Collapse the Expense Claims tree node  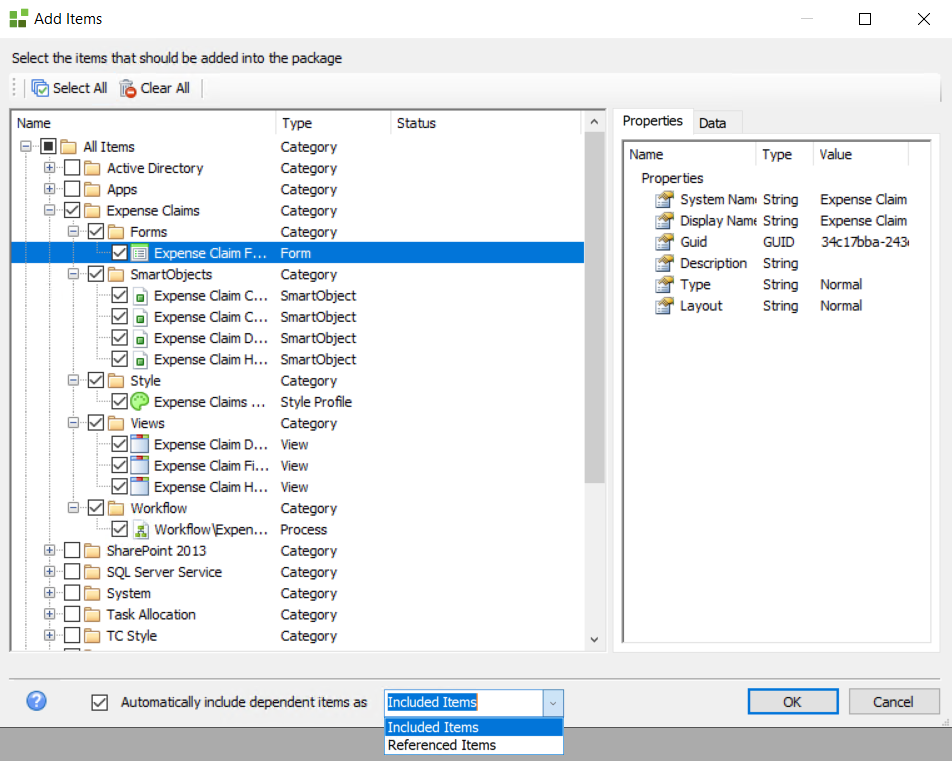[49, 211]
